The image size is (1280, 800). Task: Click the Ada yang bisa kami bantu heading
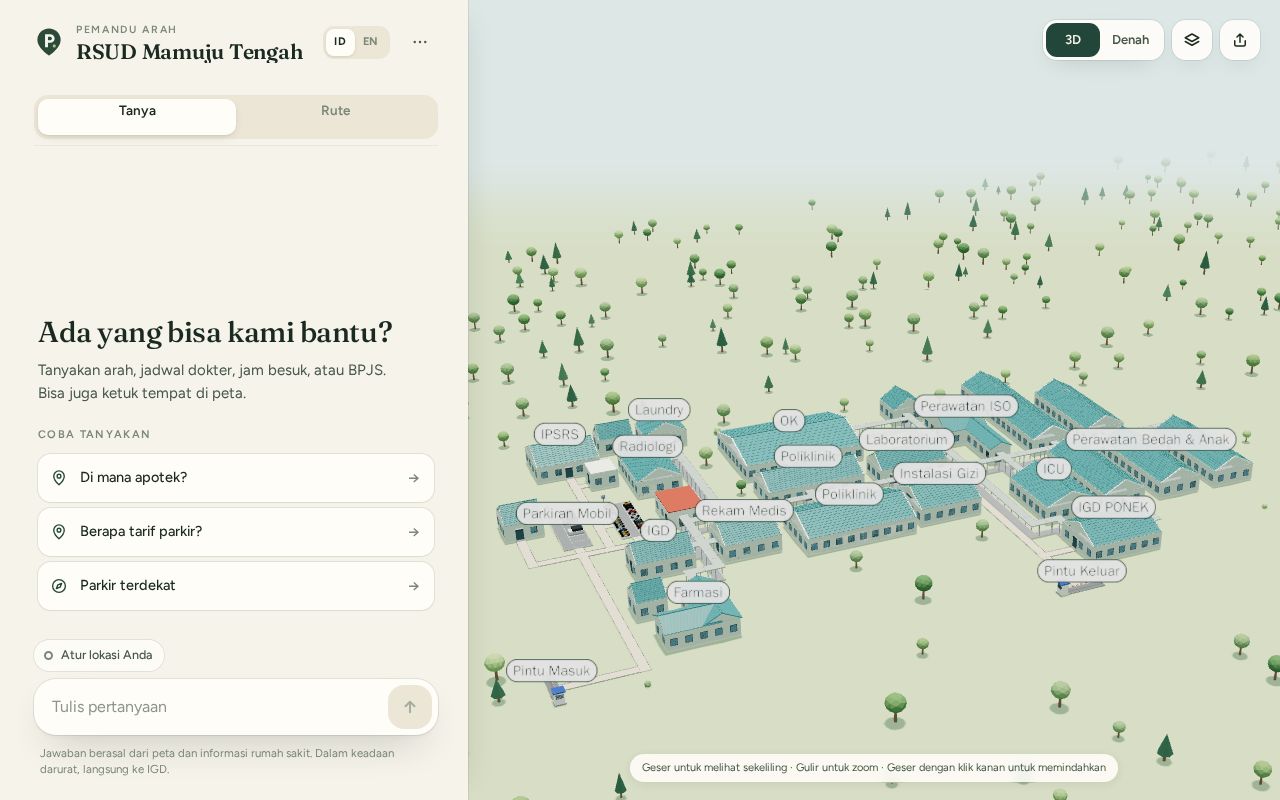(215, 332)
